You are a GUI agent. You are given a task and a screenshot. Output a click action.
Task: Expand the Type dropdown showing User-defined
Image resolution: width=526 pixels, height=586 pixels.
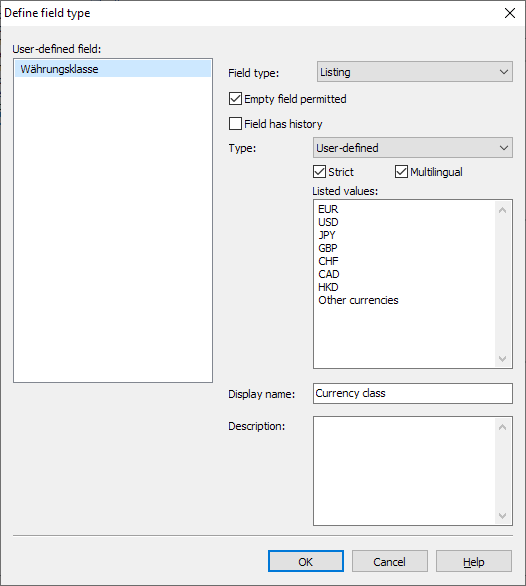click(413, 148)
